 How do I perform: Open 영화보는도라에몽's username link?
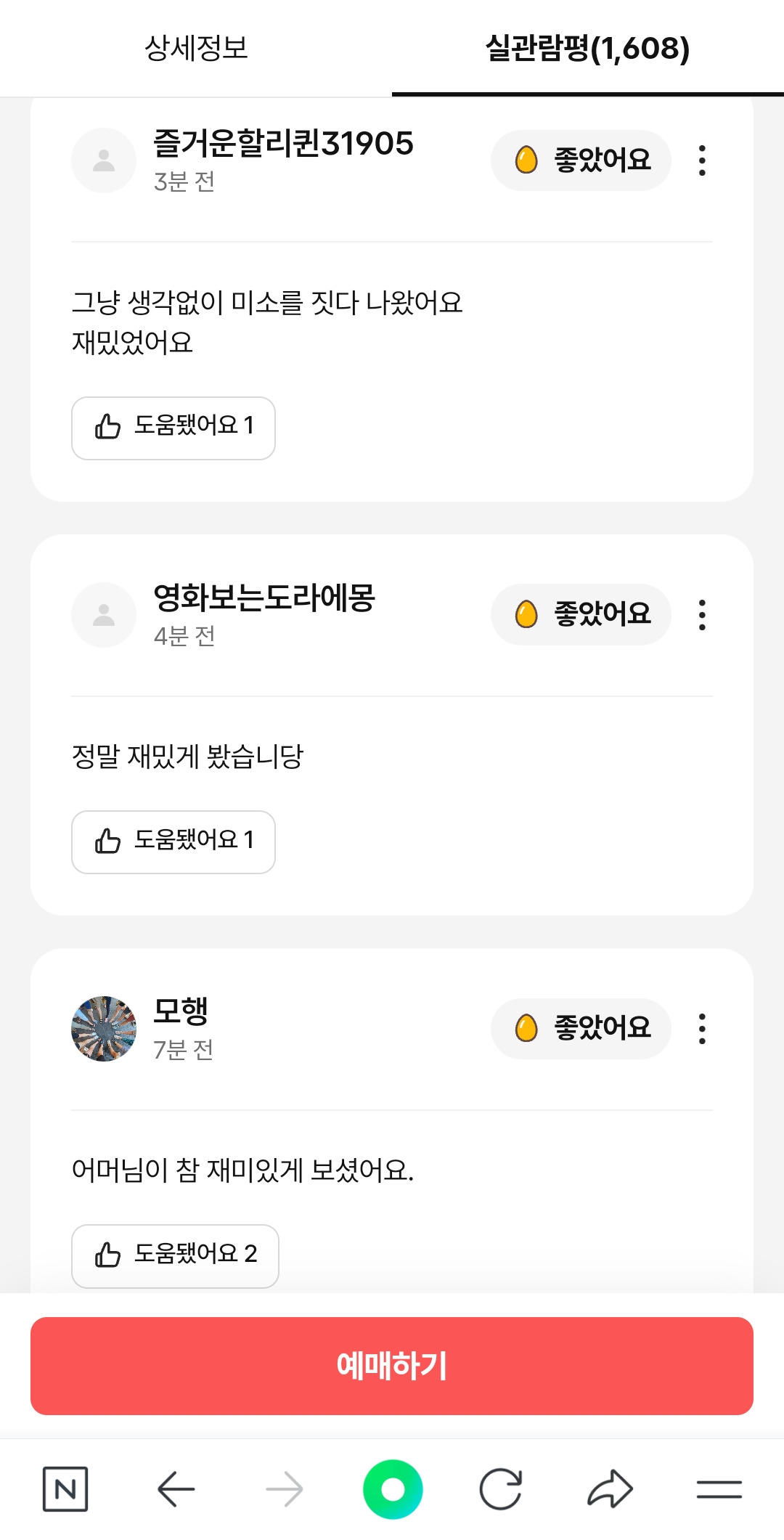(264, 598)
